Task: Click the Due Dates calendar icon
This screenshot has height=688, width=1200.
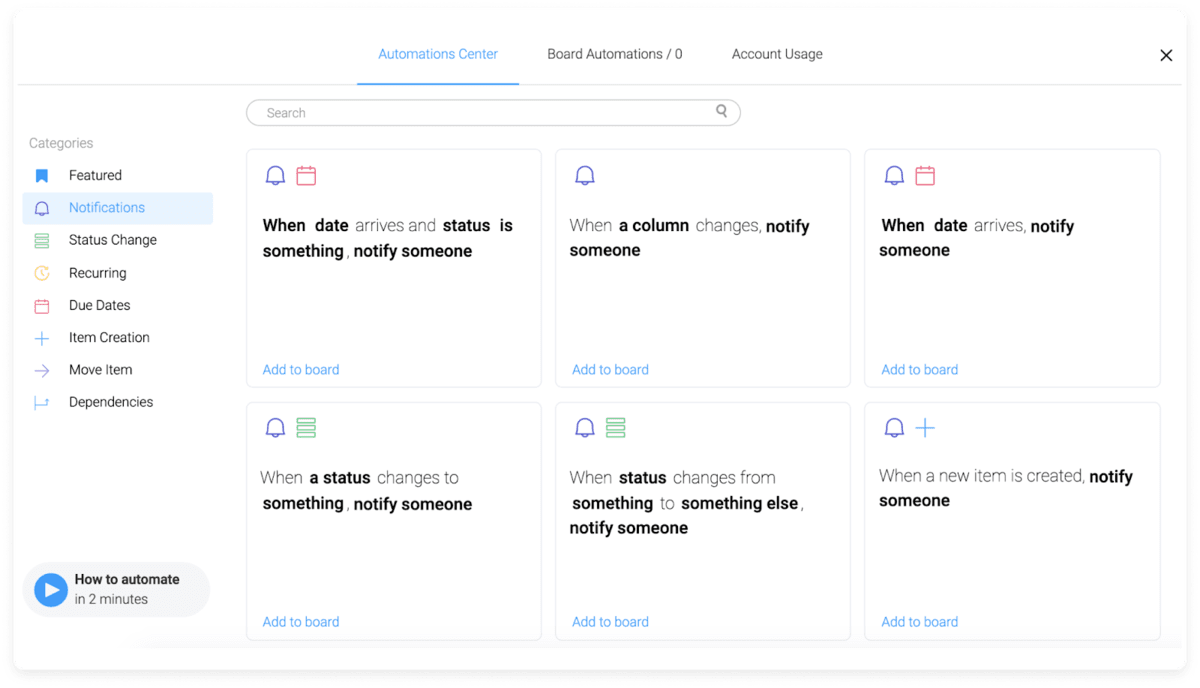Action: [x=42, y=306]
